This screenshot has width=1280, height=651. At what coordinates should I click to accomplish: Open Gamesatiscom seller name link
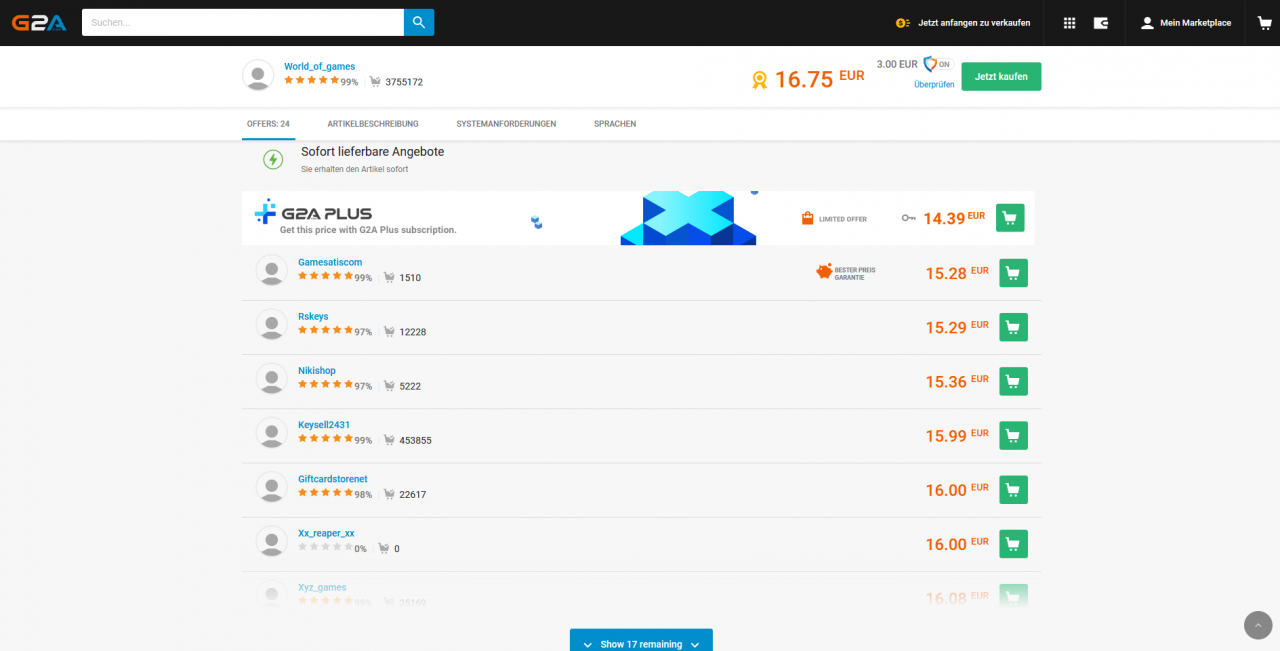[x=330, y=262]
